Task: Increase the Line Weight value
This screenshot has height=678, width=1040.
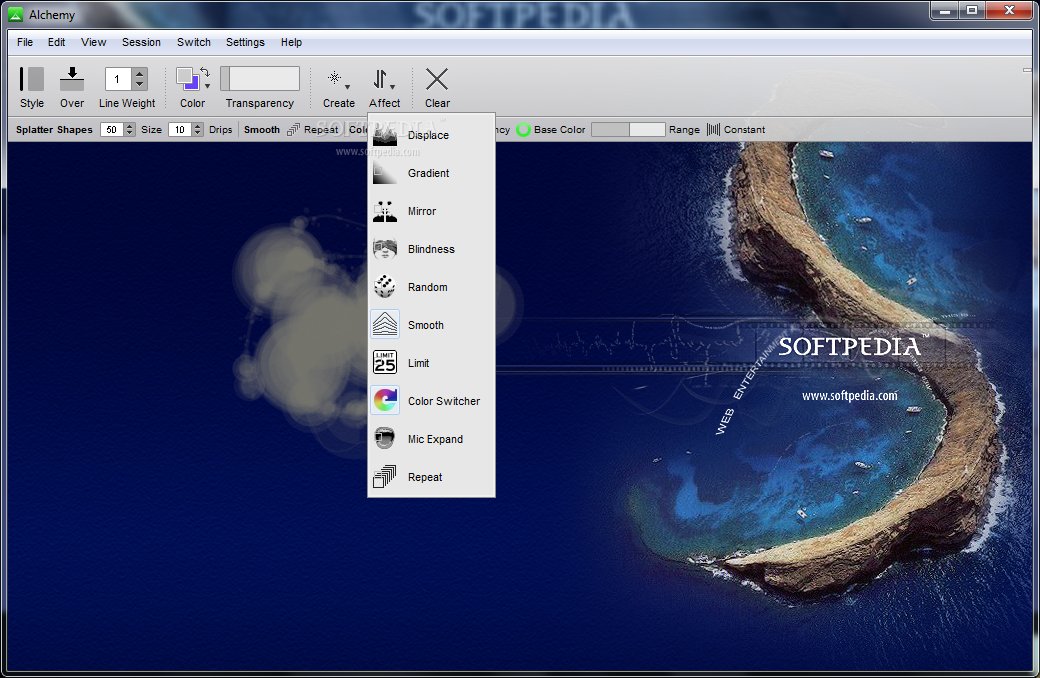Action: tap(139, 73)
